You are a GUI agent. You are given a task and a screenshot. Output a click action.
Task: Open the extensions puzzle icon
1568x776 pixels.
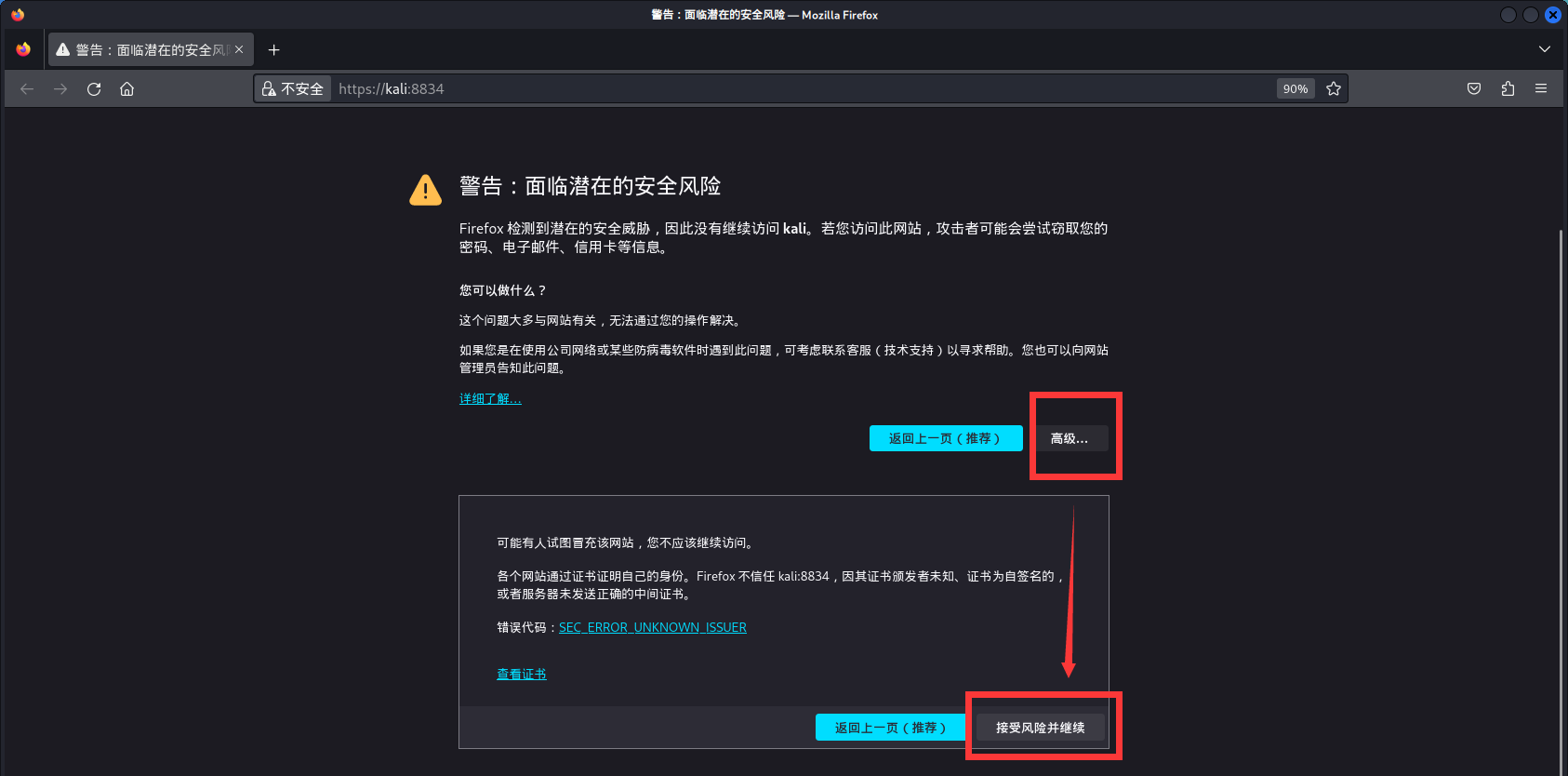click(1508, 89)
